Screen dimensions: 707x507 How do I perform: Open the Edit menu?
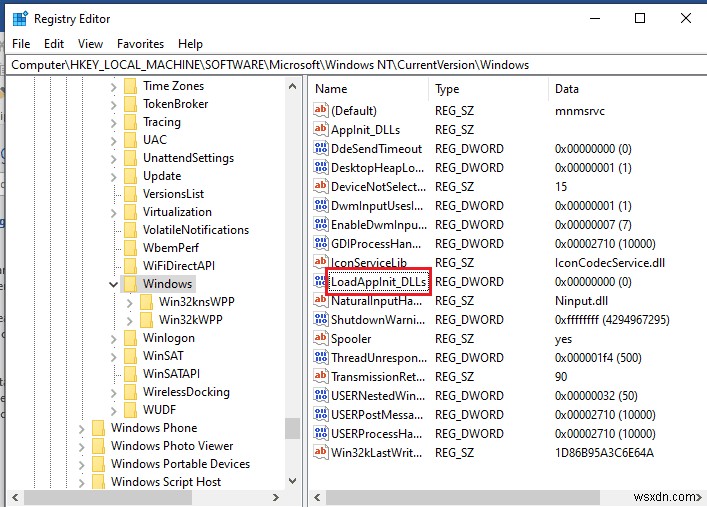click(54, 44)
